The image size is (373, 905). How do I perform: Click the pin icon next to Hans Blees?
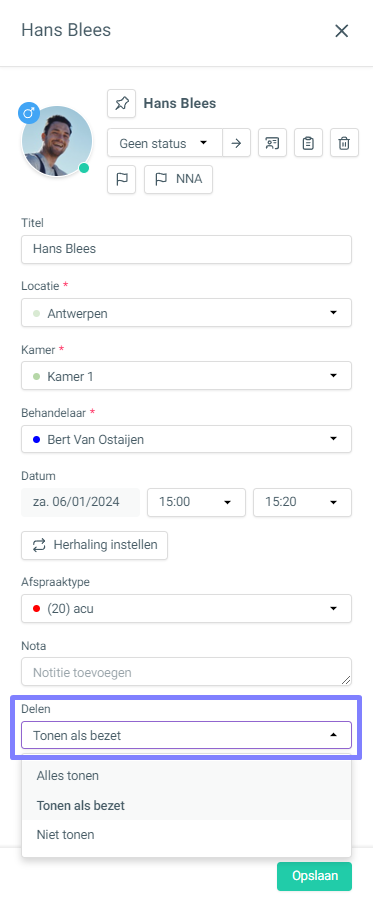[121, 103]
